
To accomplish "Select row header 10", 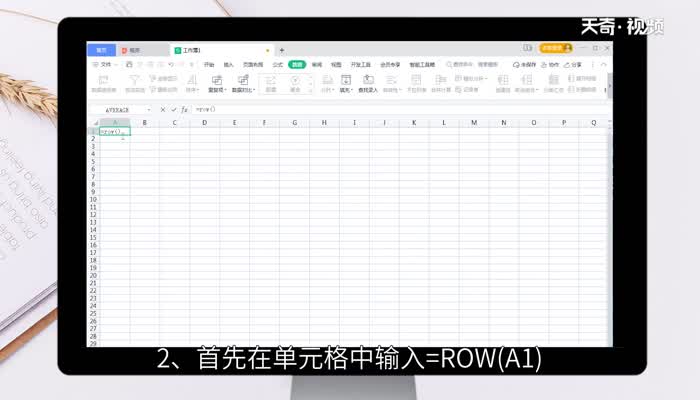I will [93, 200].
